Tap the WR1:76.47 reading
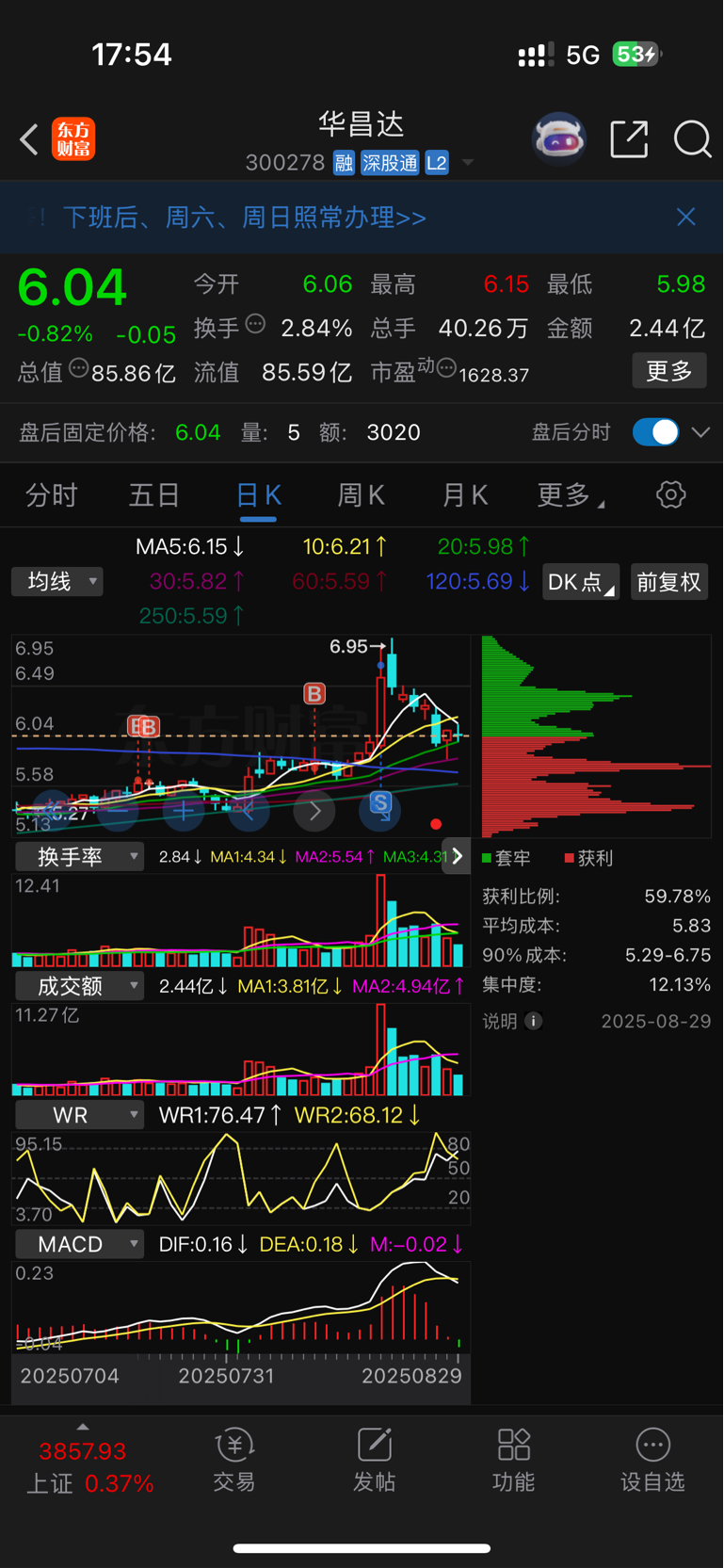Viewport: 724px width, 1568px height. click(220, 1116)
